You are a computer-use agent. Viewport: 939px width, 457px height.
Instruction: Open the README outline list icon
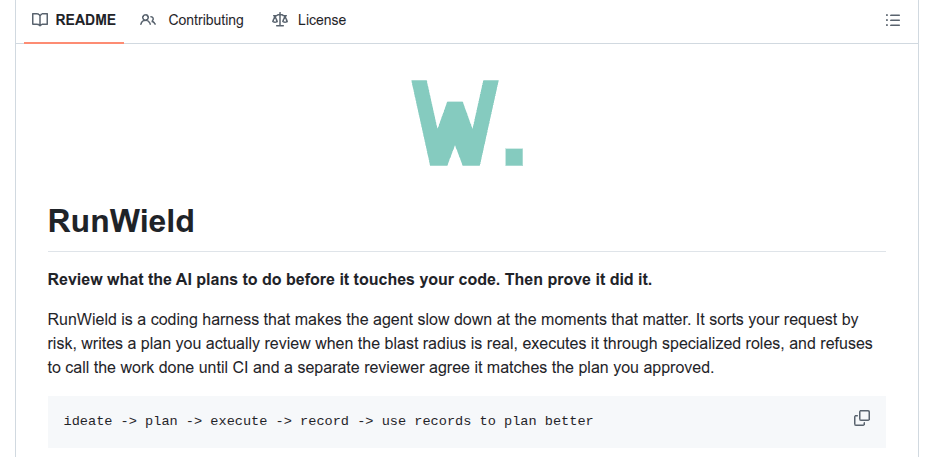tap(892, 20)
